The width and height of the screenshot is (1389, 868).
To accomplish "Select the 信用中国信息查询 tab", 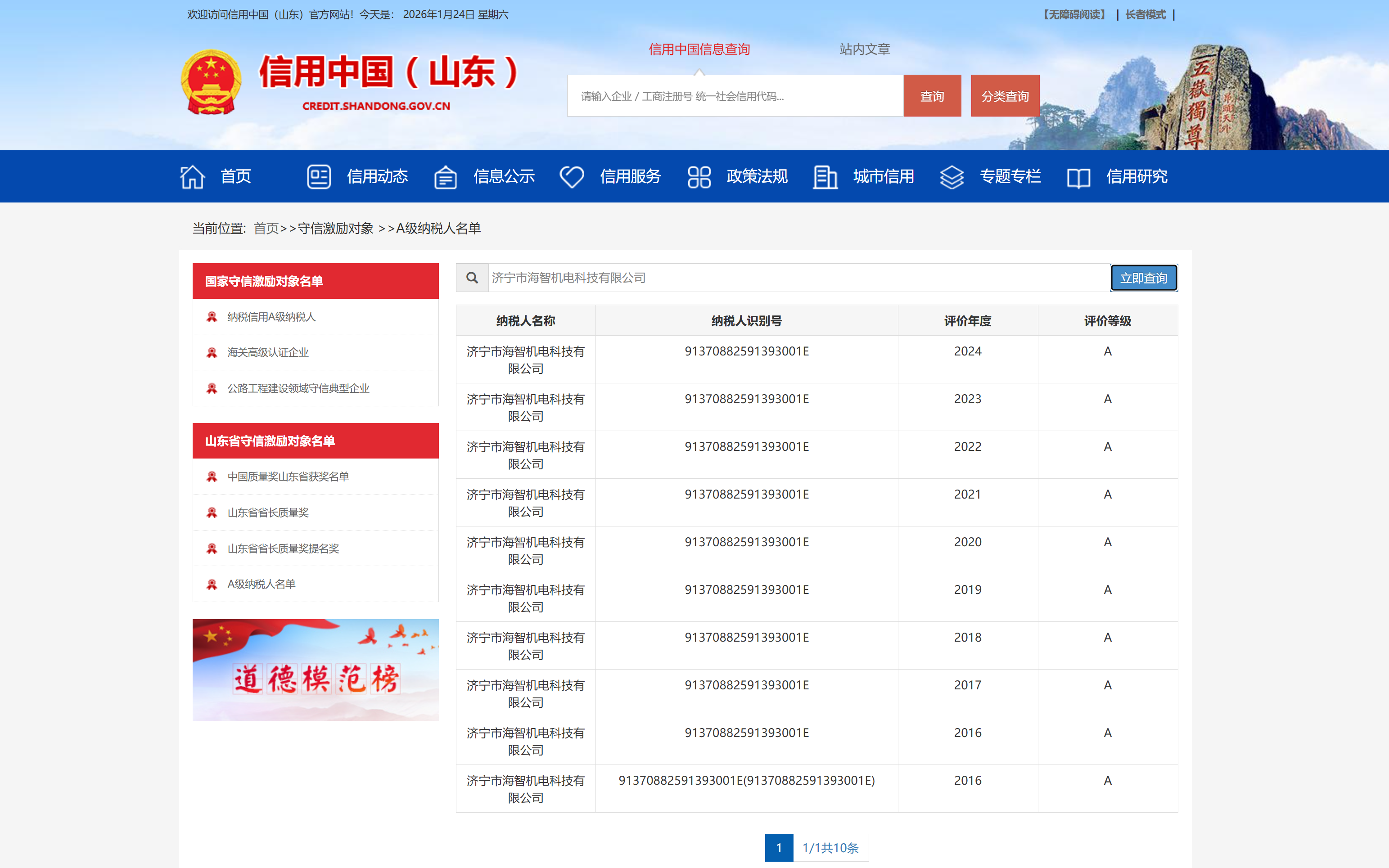I will click(699, 49).
